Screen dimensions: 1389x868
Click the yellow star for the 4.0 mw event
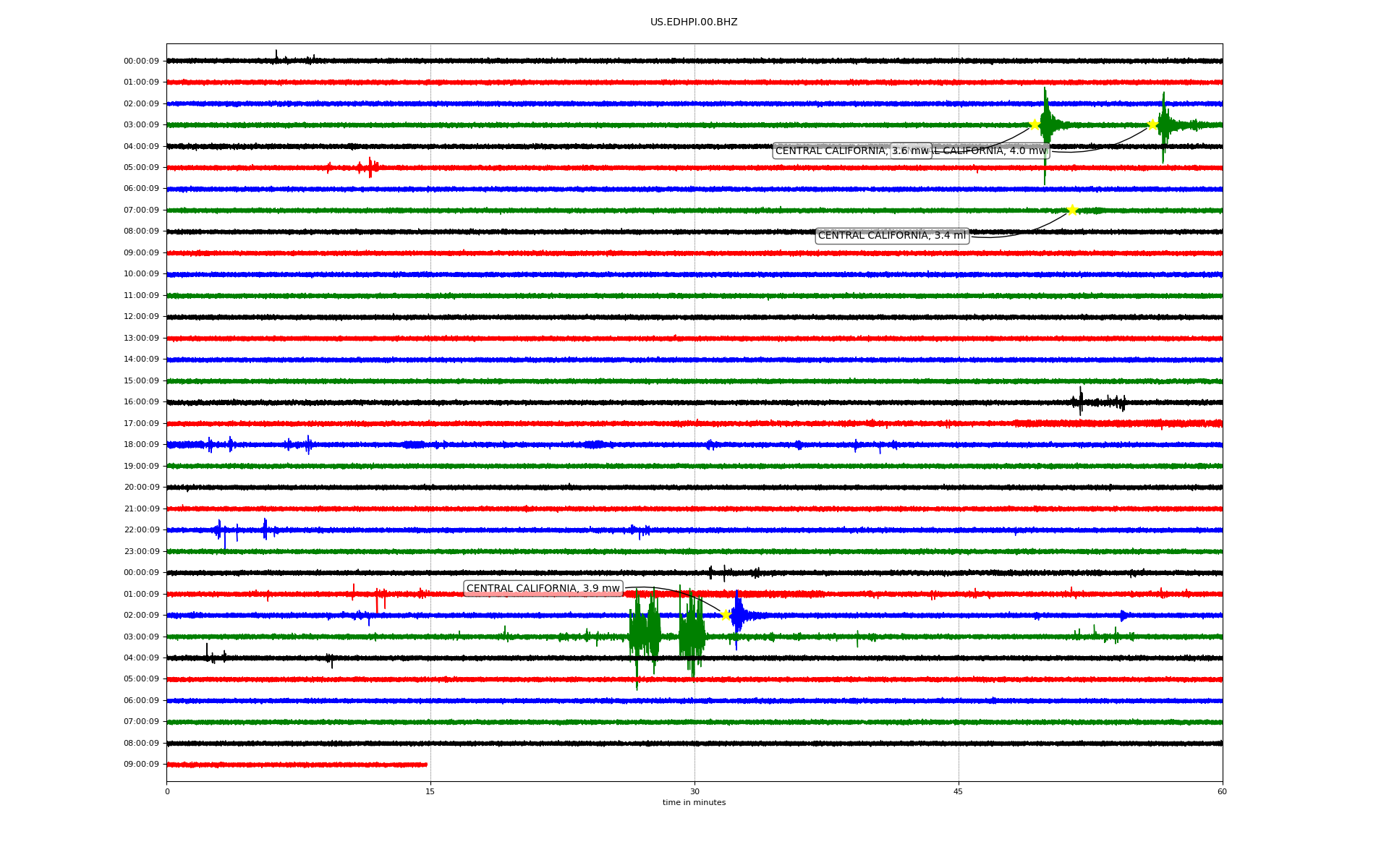coord(1152,124)
